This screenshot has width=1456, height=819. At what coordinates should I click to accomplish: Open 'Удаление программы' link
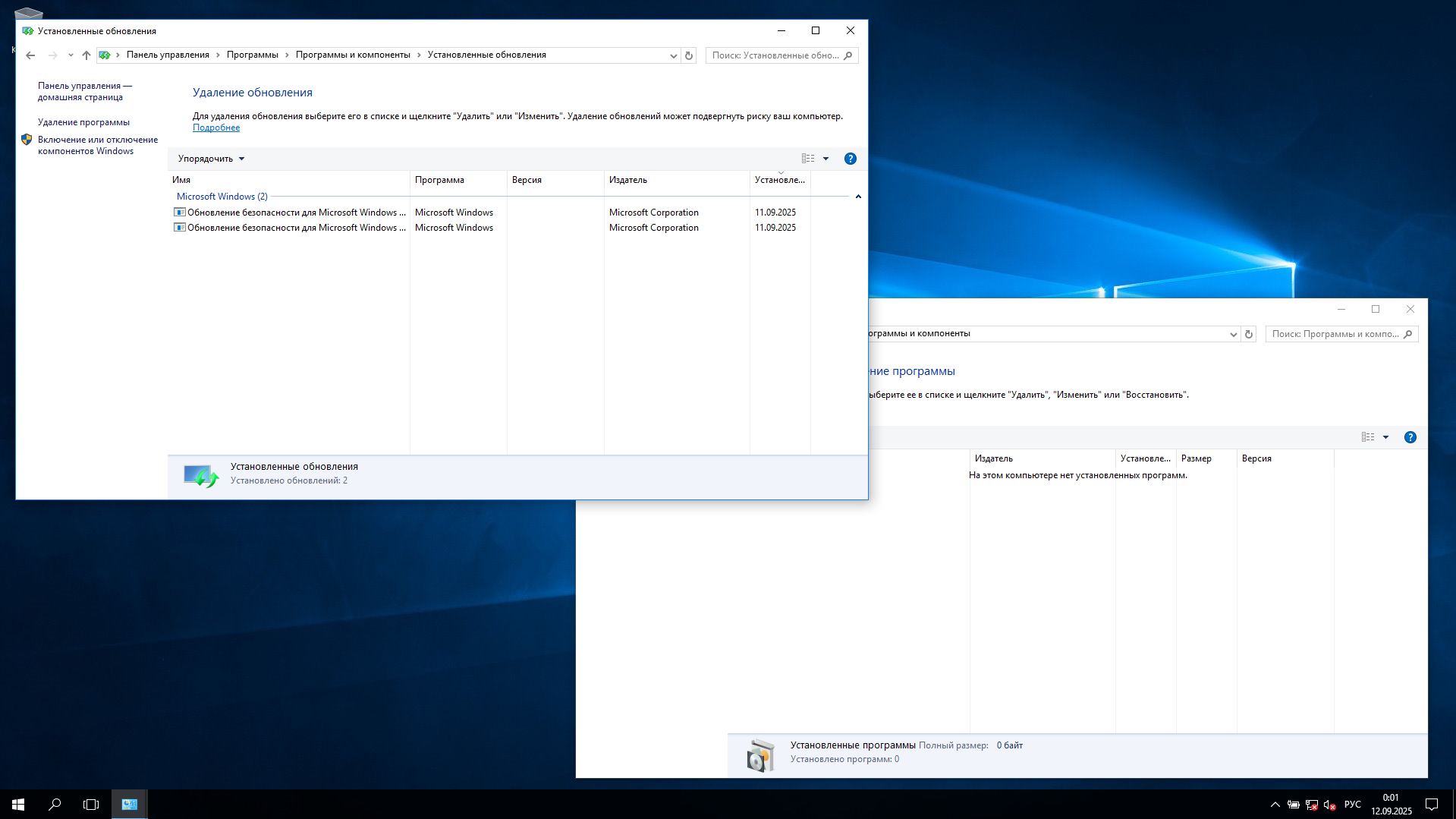point(83,122)
